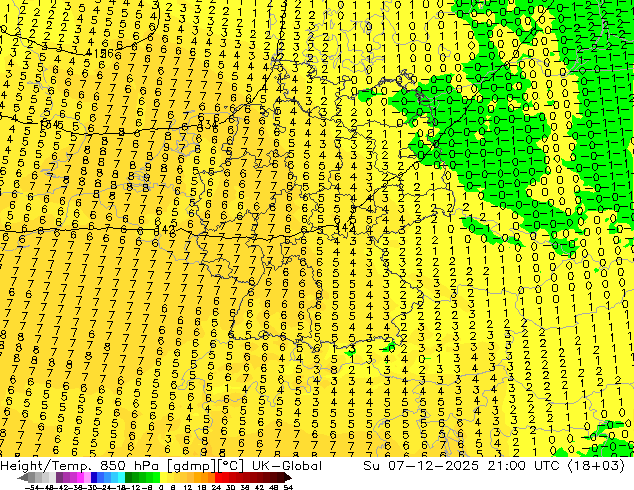Image resolution: width=634 pixels, height=490 pixels.
Task: Click the dark blue legend swatch near -30
Action: coord(94,477)
